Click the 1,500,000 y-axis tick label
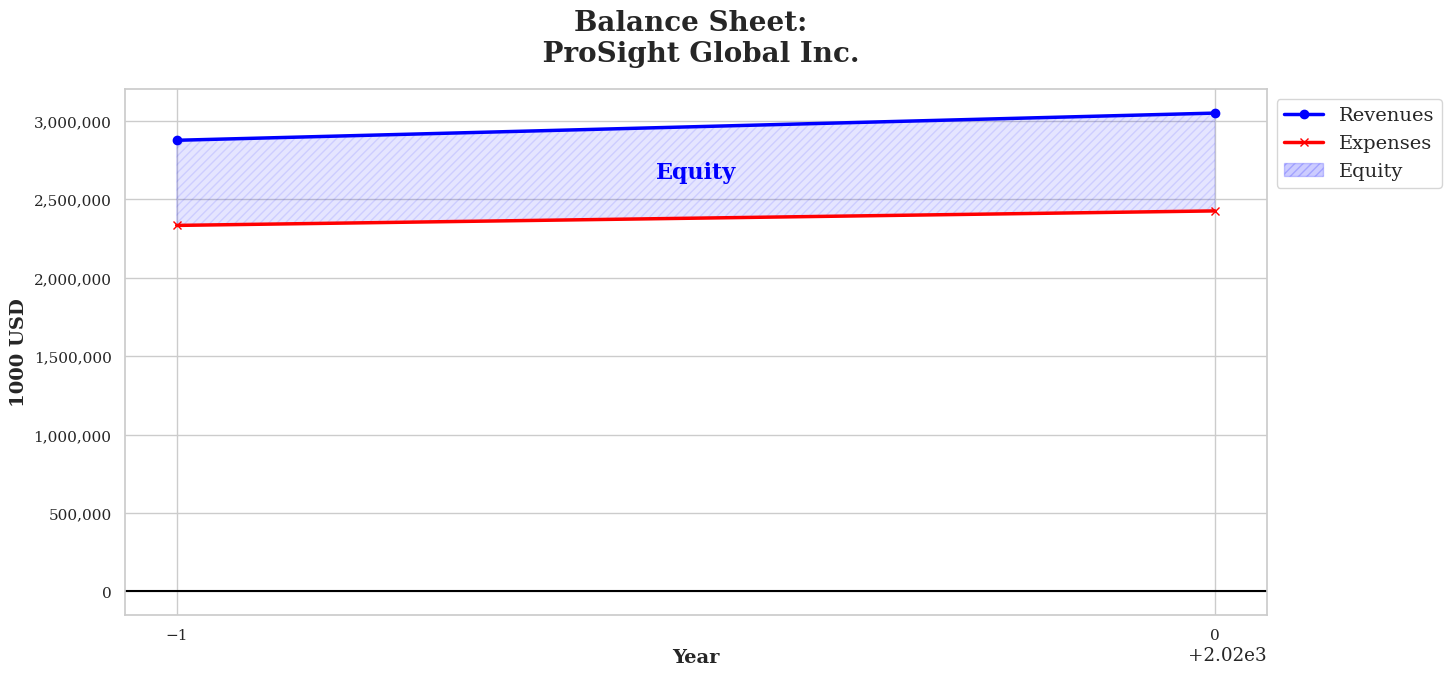 click(x=72, y=357)
